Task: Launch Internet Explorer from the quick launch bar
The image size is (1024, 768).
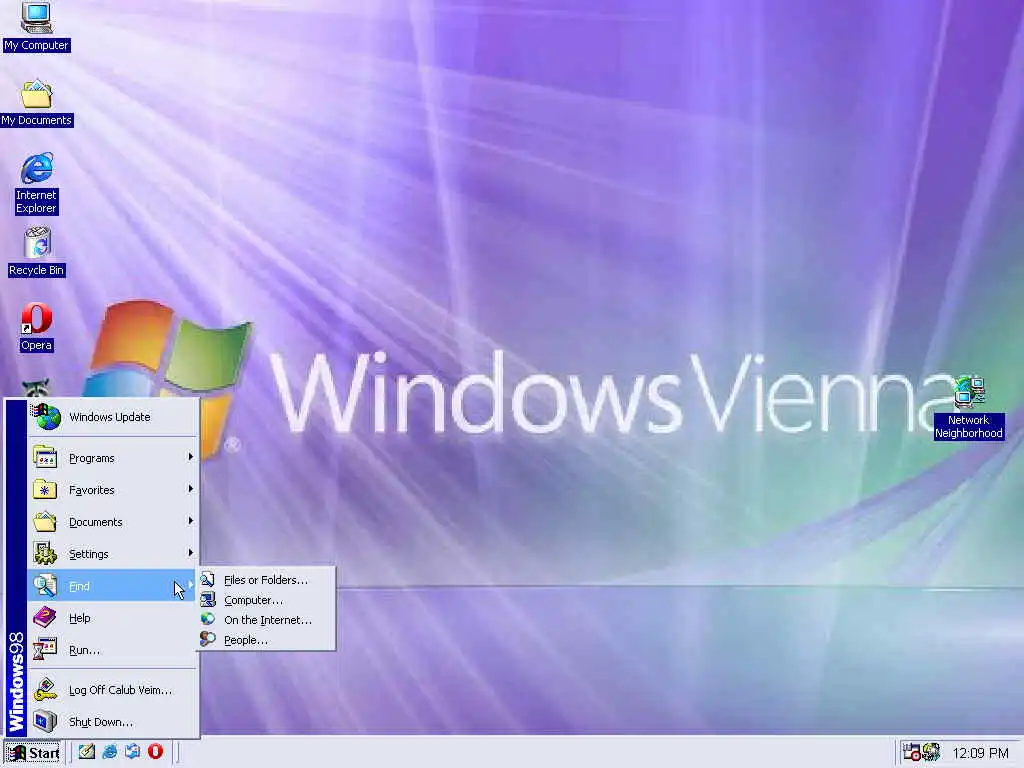Action: coord(110,752)
